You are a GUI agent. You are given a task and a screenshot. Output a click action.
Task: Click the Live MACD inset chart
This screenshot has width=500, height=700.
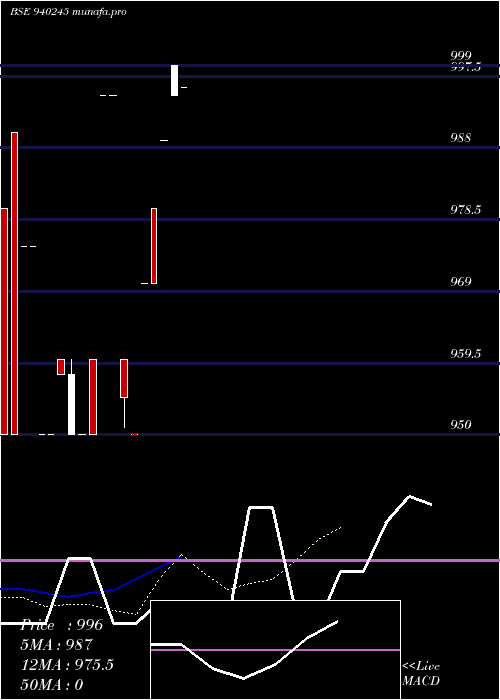point(275,650)
